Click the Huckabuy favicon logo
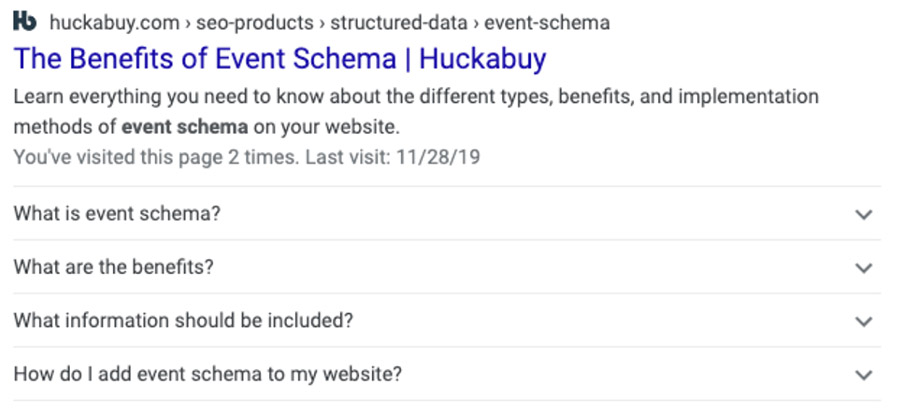The height and width of the screenshot is (413, 900). 25,22
